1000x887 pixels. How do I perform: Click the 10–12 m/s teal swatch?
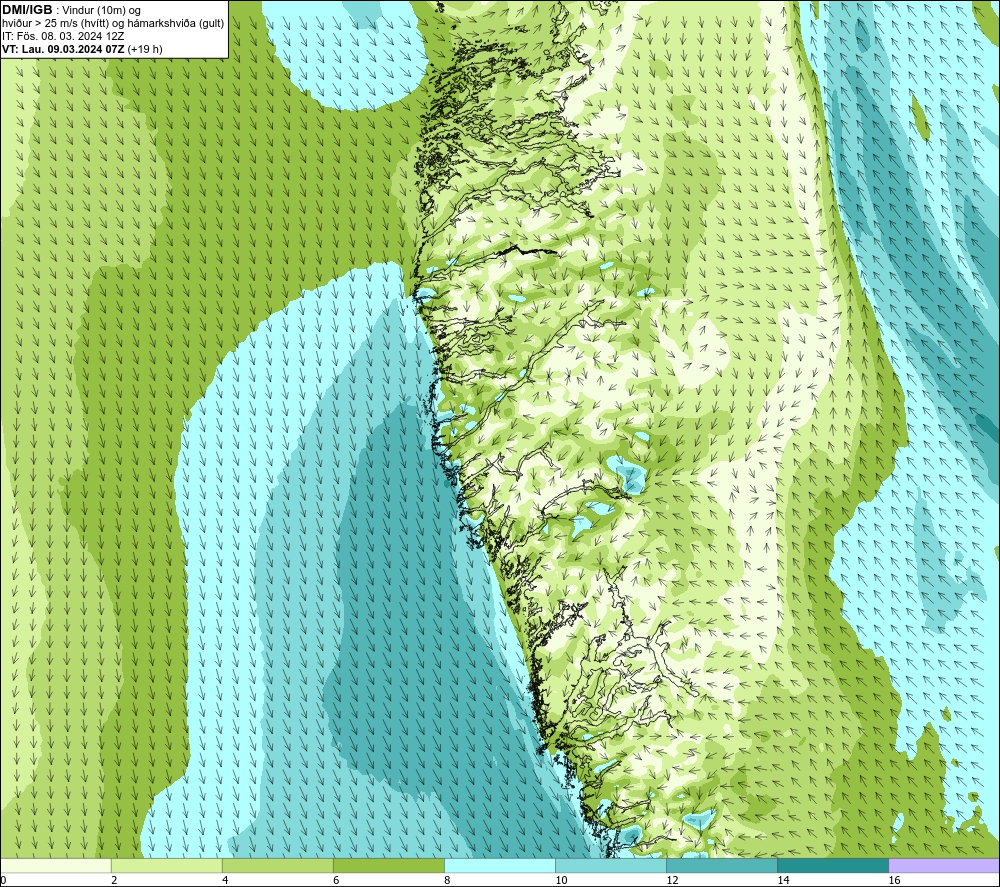[610, 865]
